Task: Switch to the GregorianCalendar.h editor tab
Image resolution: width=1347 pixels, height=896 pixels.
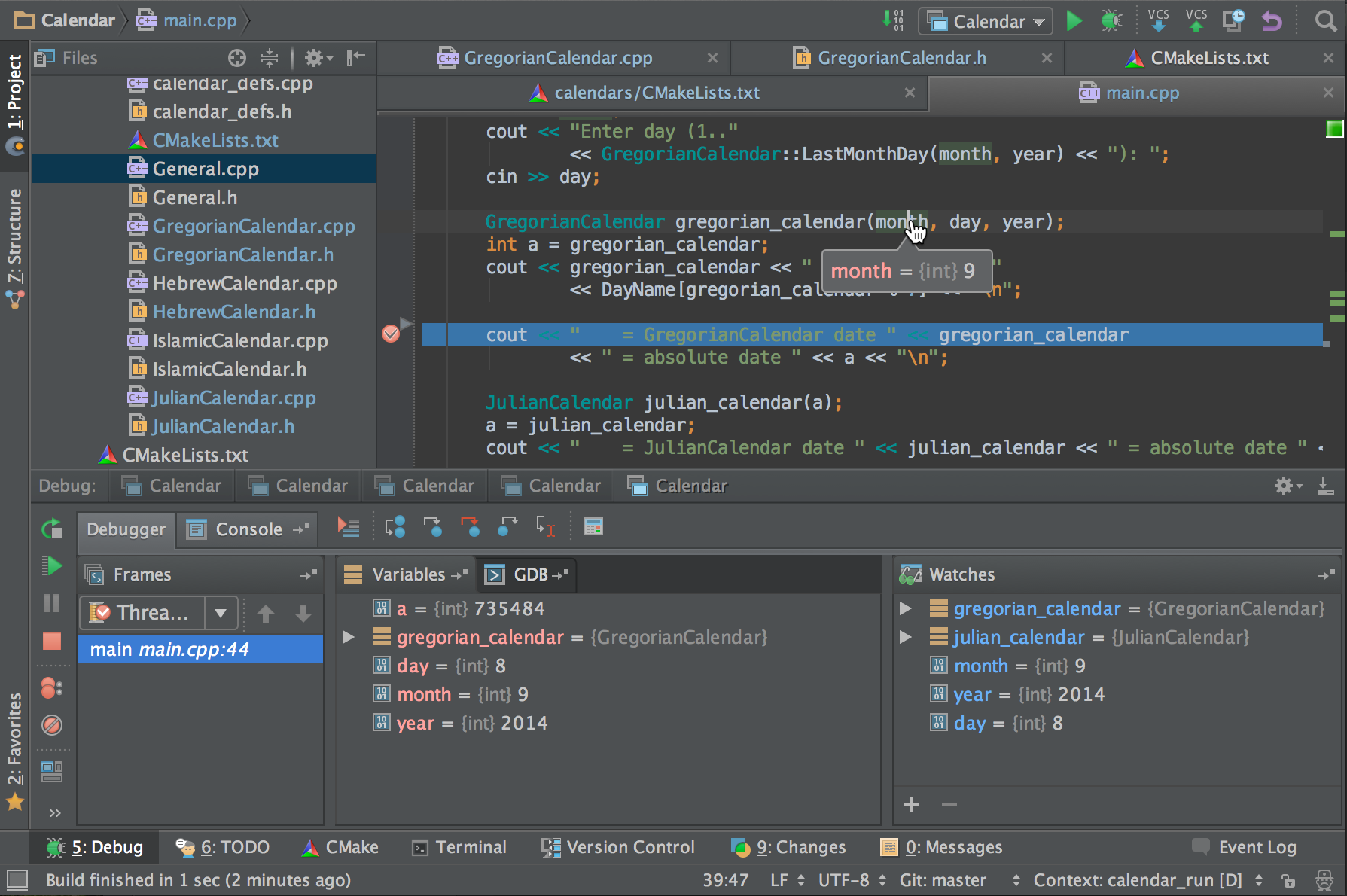Action: click(x=901, y=58)
